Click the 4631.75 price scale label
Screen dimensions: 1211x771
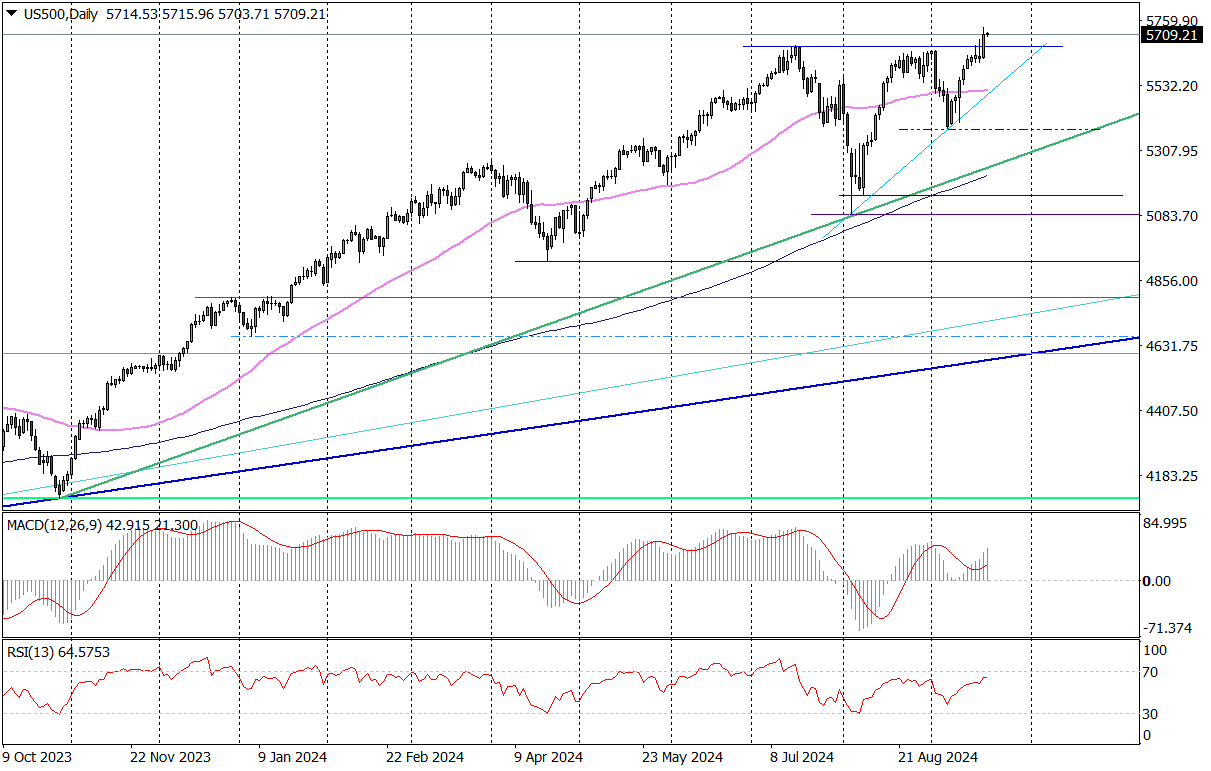click(1172, 346)
